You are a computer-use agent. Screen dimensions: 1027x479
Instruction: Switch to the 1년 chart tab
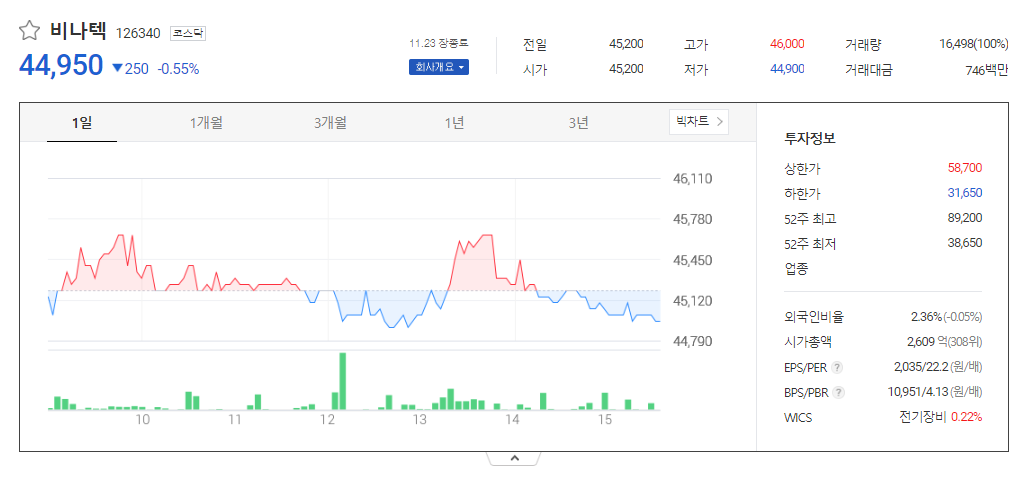click(x=454, y=123)
